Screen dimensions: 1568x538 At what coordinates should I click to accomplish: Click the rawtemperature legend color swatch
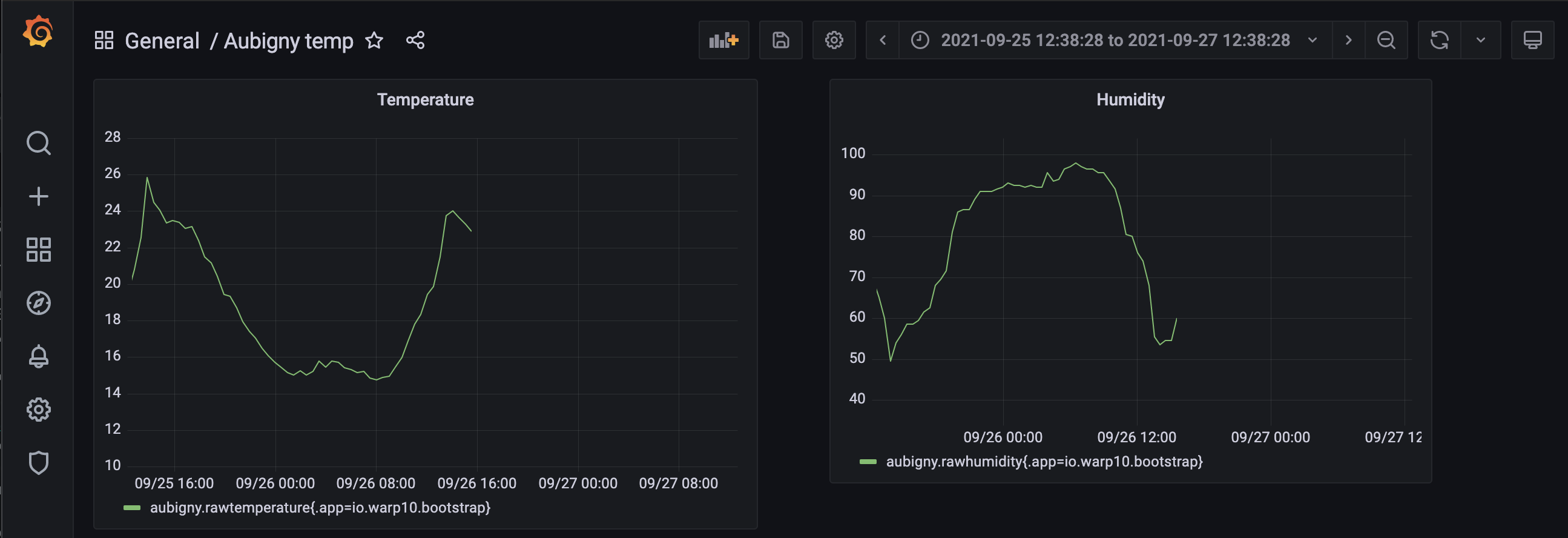(132, 508)
